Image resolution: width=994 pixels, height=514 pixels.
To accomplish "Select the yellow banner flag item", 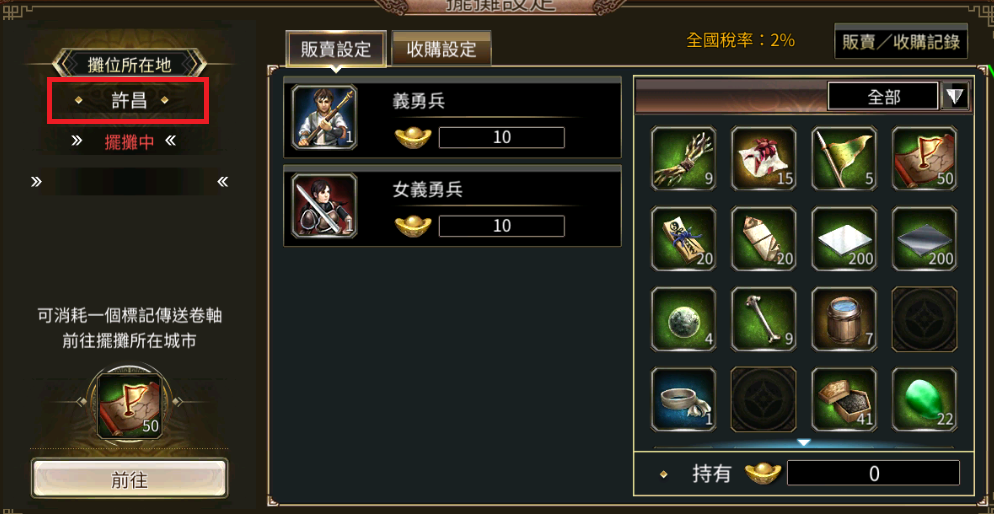I will pos(844,158).
